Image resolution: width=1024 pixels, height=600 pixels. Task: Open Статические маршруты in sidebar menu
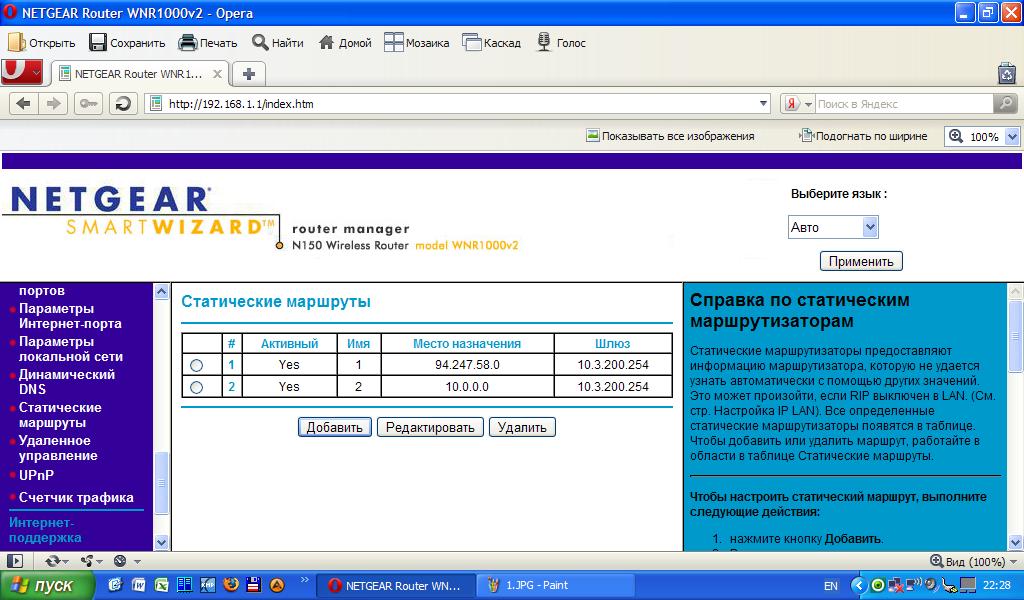[60, 415]
